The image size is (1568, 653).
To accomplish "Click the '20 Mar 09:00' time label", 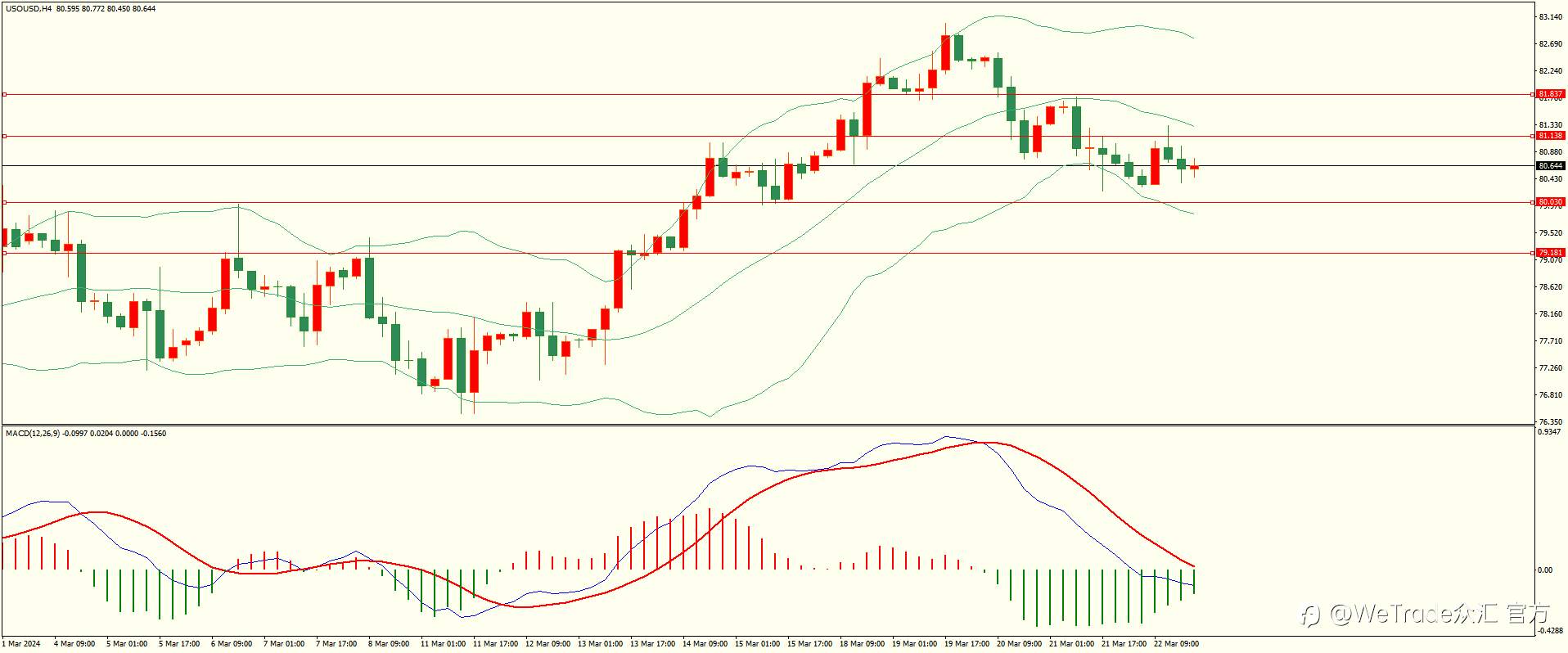I will coord(1019,644).
